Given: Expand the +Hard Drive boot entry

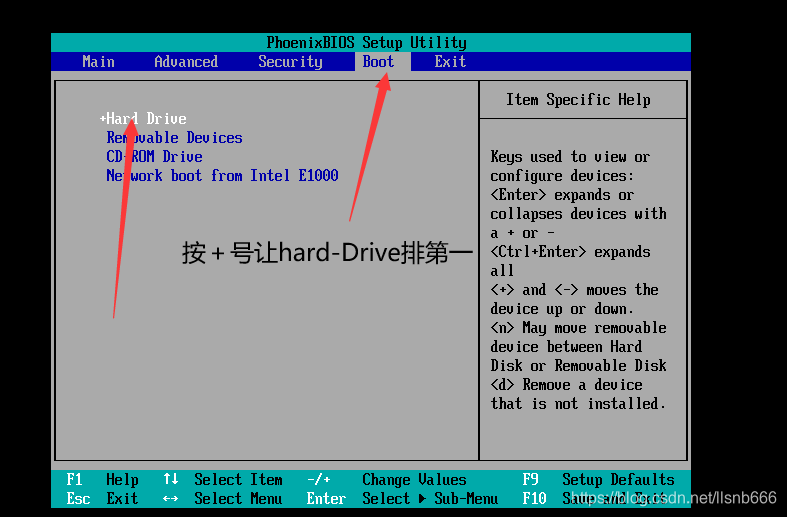Looking at the screenshot, I should tap(144, 118).
